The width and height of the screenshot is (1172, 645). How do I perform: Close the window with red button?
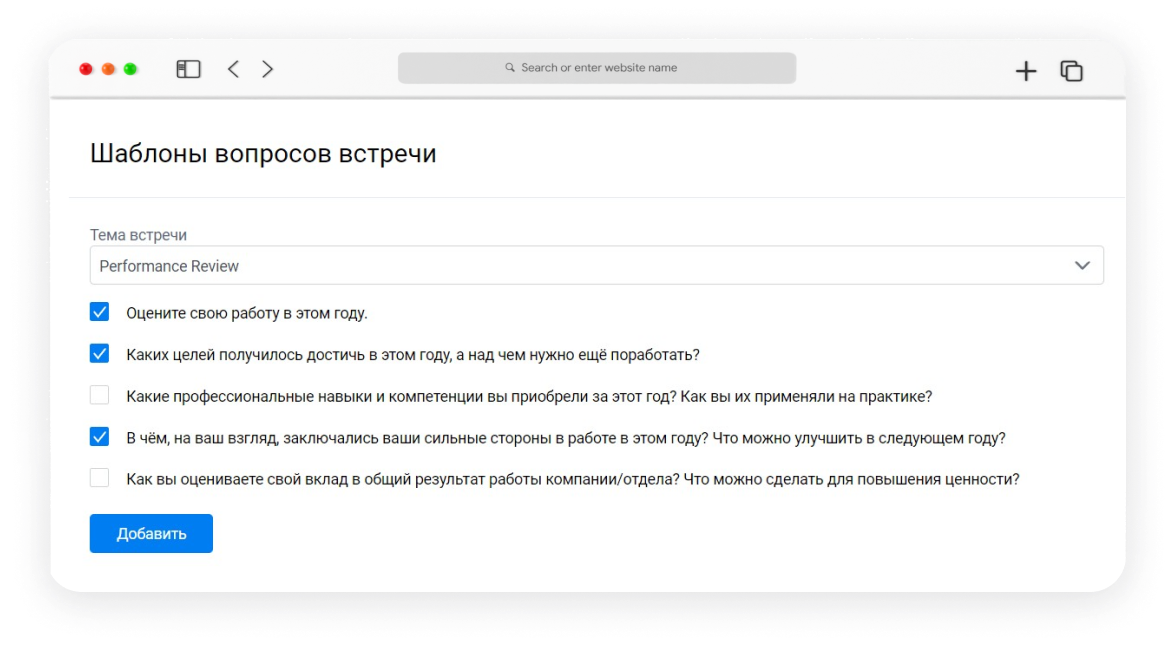coord(86,69)
